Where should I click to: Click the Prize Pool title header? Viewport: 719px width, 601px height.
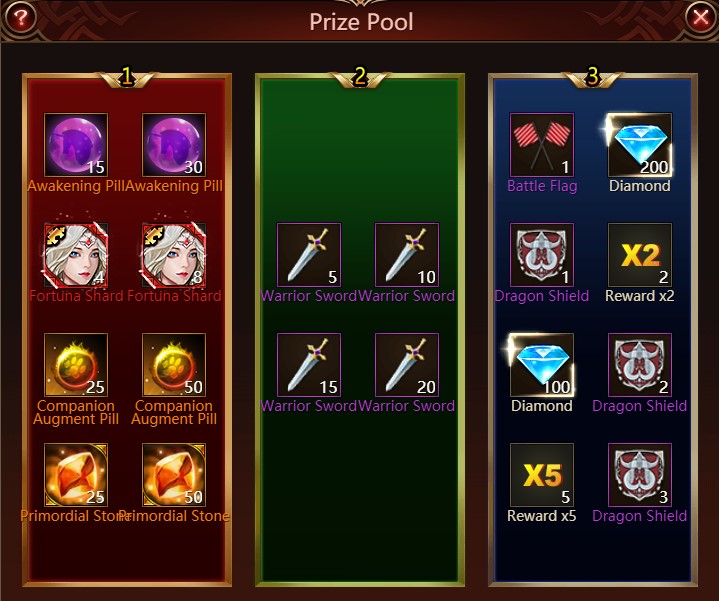coord(361,22)
